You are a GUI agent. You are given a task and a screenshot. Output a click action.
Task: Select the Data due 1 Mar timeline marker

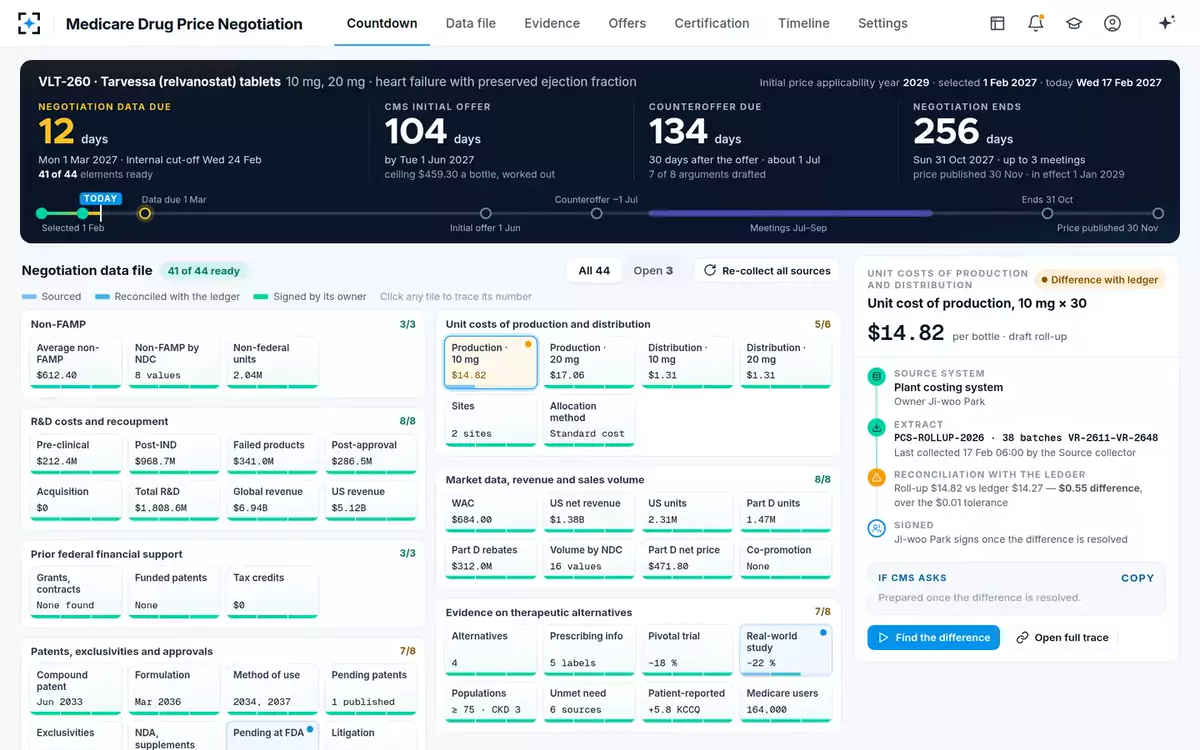[x=145, y=213]
